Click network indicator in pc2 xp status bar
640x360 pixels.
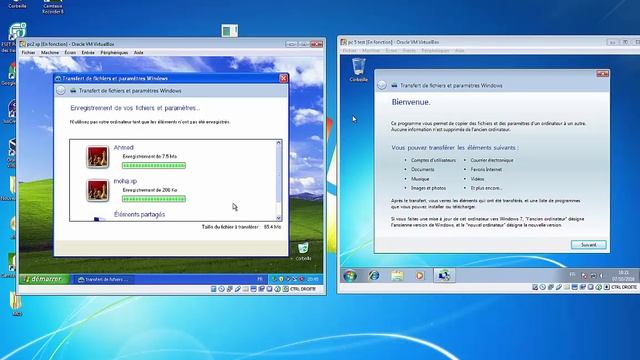tap(230, 289)
